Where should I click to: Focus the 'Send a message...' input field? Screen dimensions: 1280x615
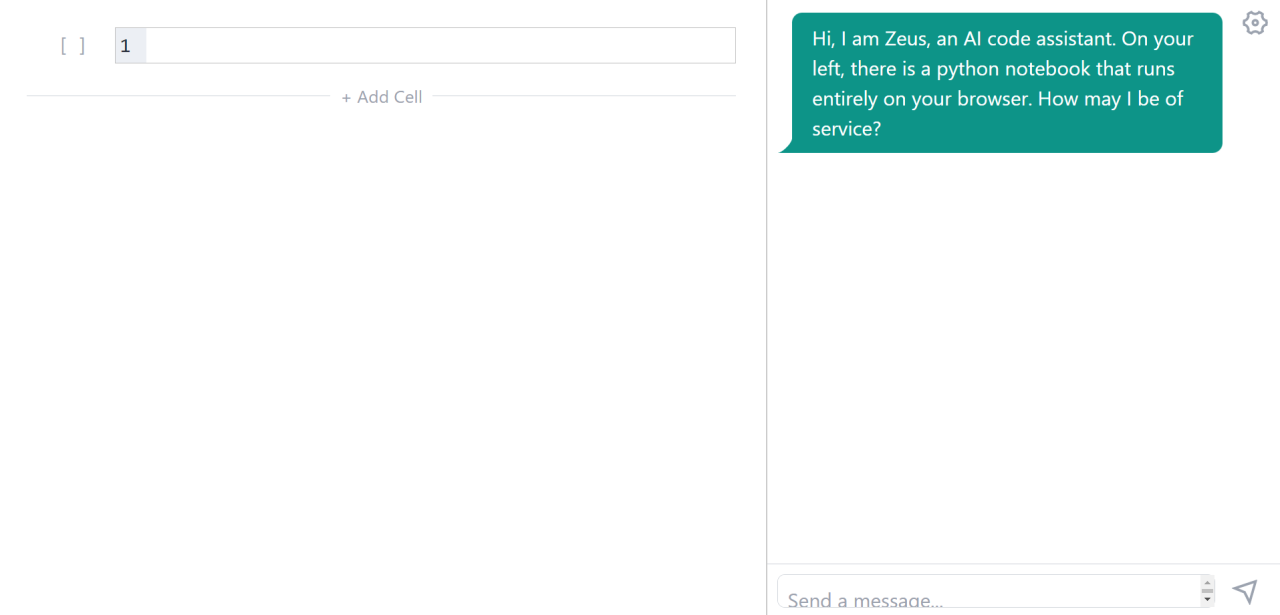click(985, 598)
